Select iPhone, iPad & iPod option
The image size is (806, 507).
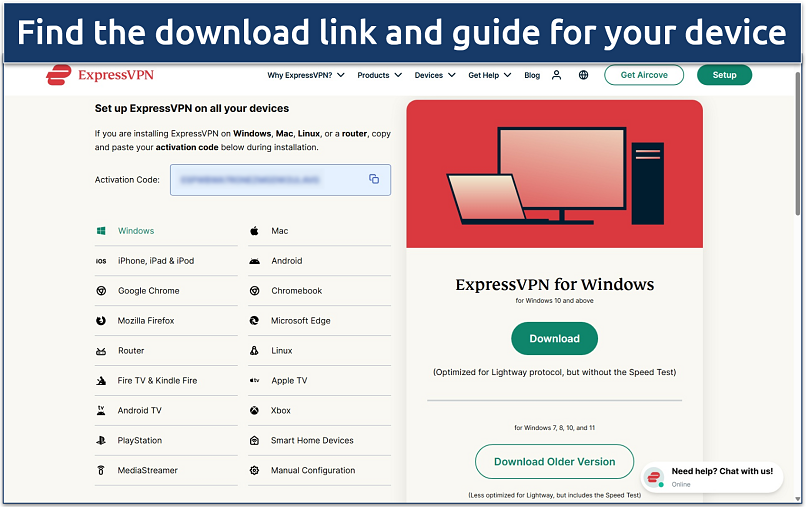point(166,261)
